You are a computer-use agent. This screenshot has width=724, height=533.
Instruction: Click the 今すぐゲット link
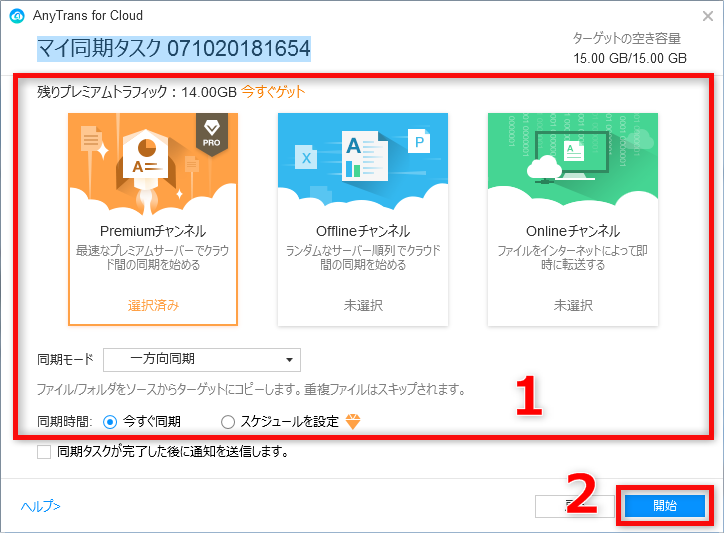coord(273,92)
